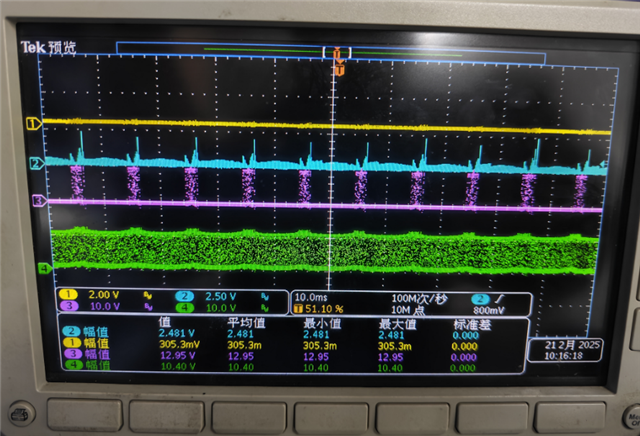
Task: Click the 12.95 minimum value
Action: pyautogui.click(x=316, y=357)
